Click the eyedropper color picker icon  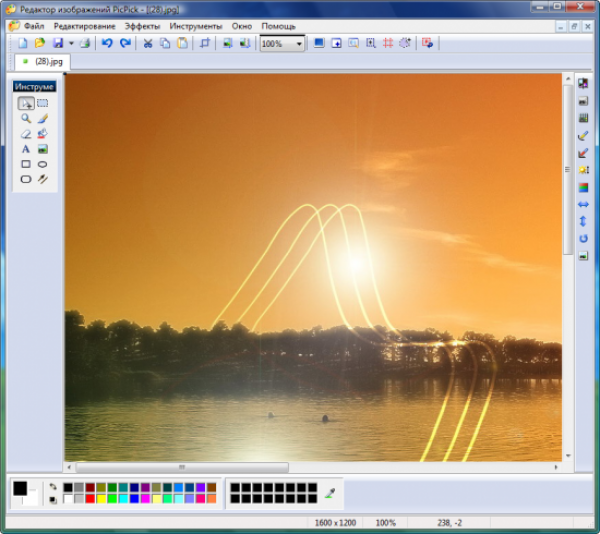pyautogui.click(x=330, y=493)
